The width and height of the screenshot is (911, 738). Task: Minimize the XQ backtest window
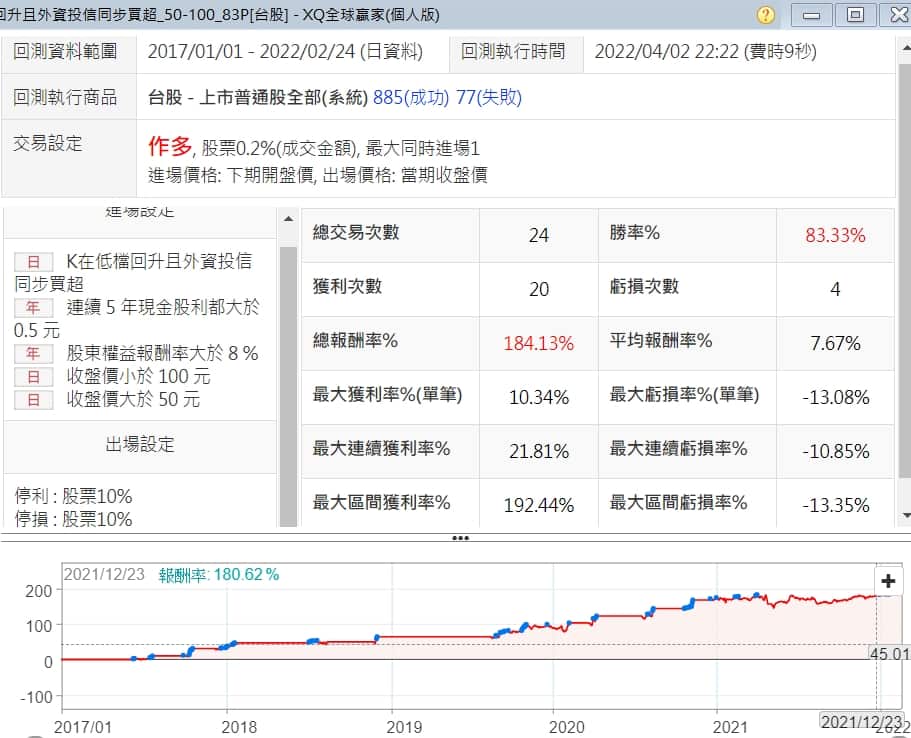811,15
